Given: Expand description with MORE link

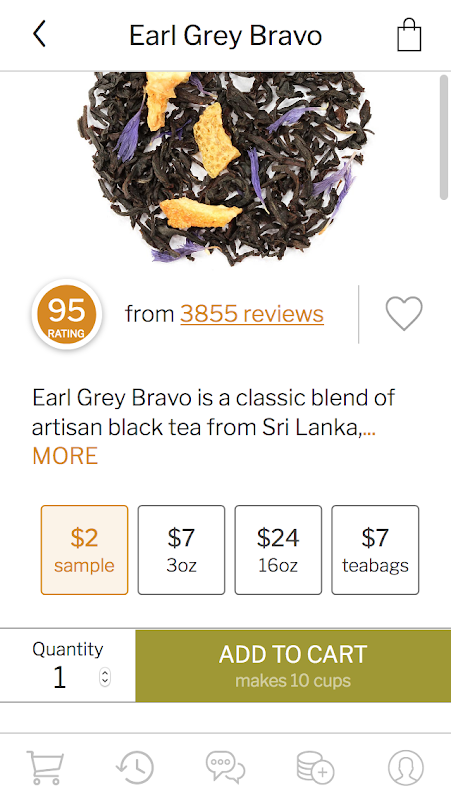Looking at the screenshot, I should 65,456.
